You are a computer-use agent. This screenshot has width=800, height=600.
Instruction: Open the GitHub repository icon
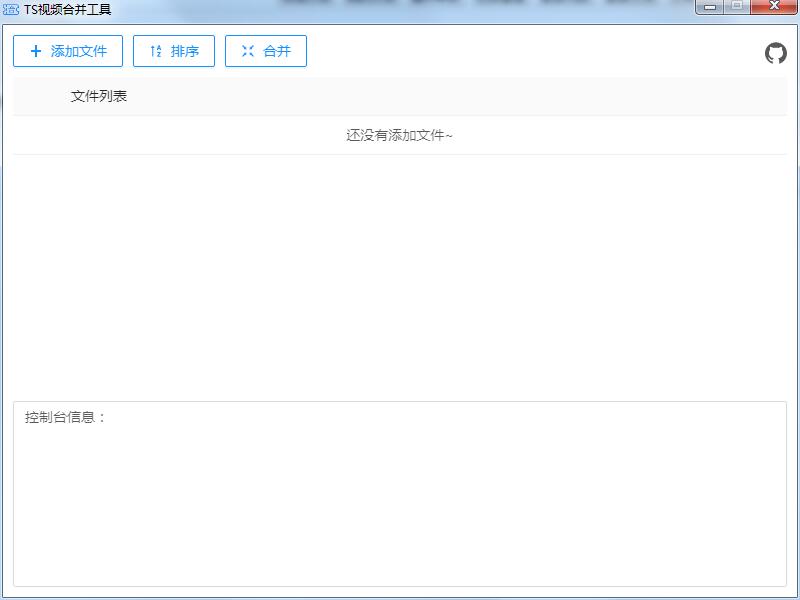coord(776,54)
